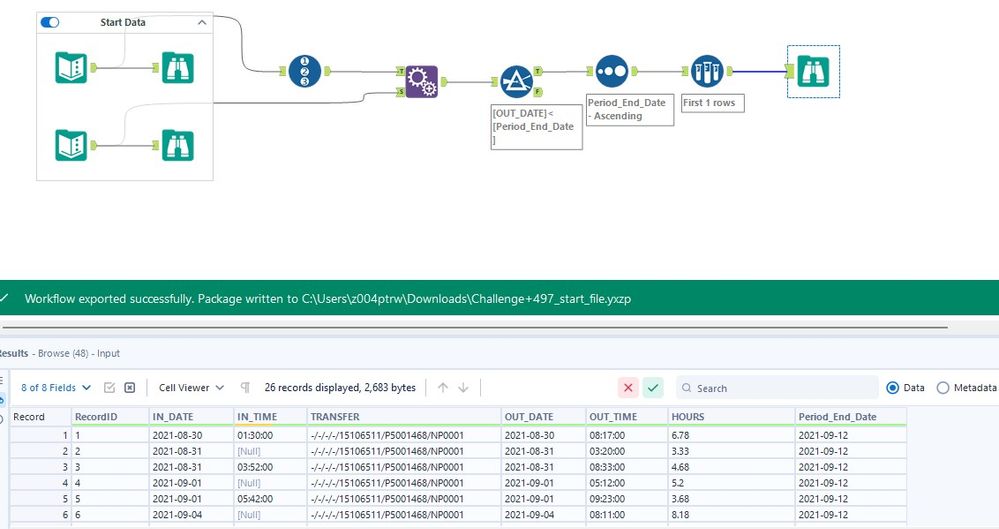Toggle the paragraph whitespace symbol icon
Viewport: 999px width, 529px height.
[245, 388]
